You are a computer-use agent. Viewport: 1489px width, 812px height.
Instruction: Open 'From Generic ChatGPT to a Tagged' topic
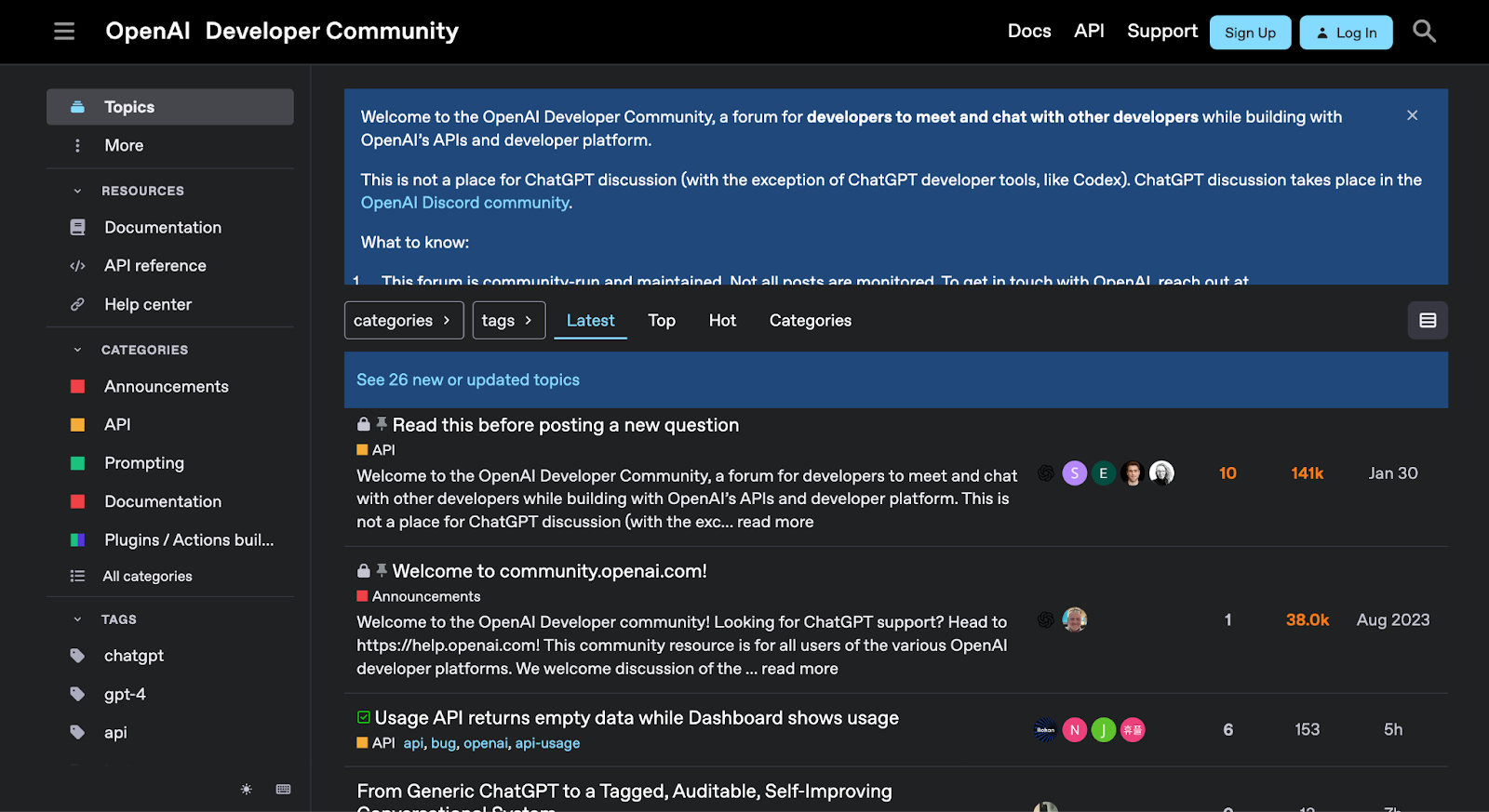pyautogui.click(x=624, y=792)
